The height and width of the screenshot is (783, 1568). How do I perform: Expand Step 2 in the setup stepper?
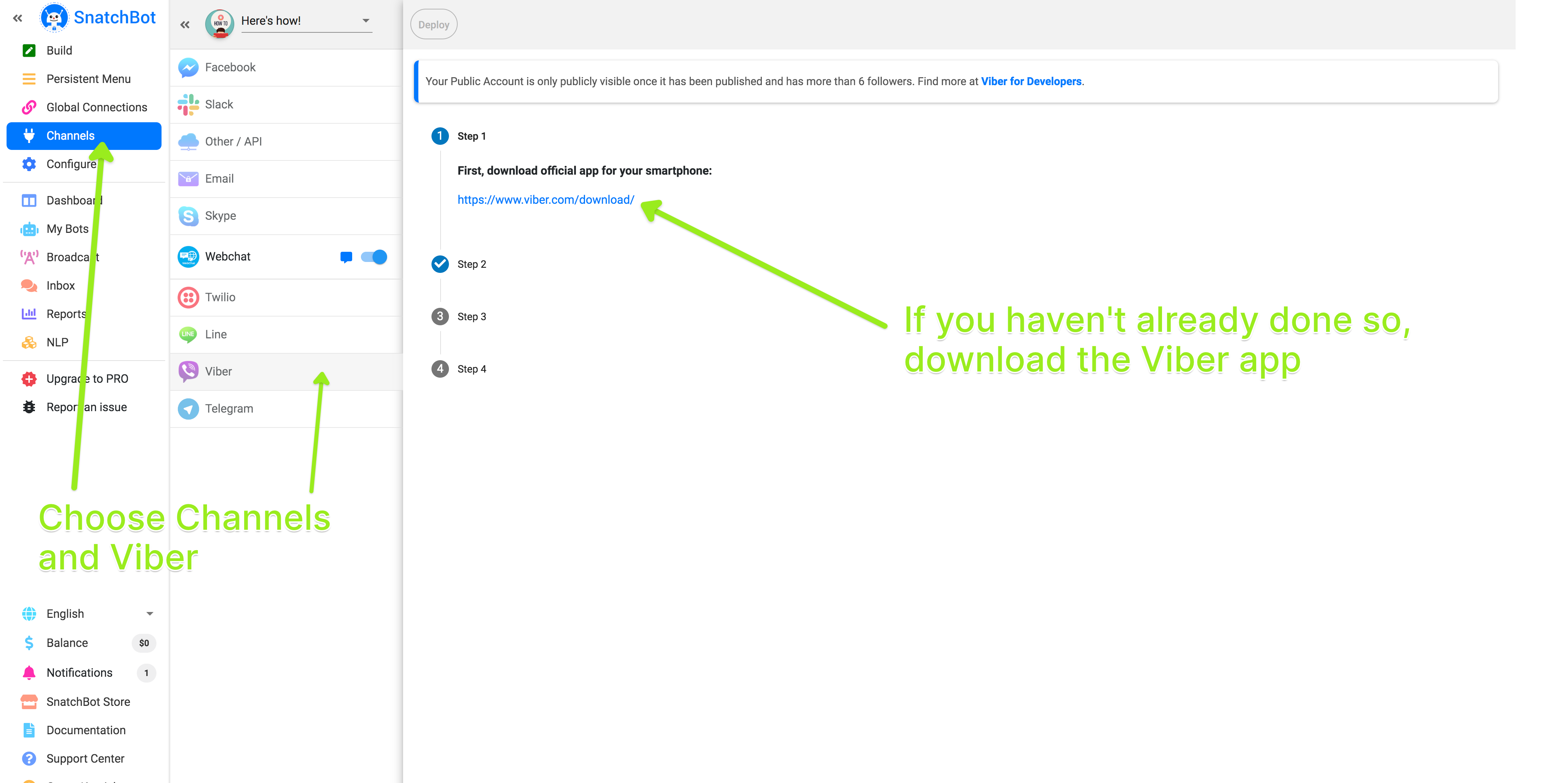[471, 264]
